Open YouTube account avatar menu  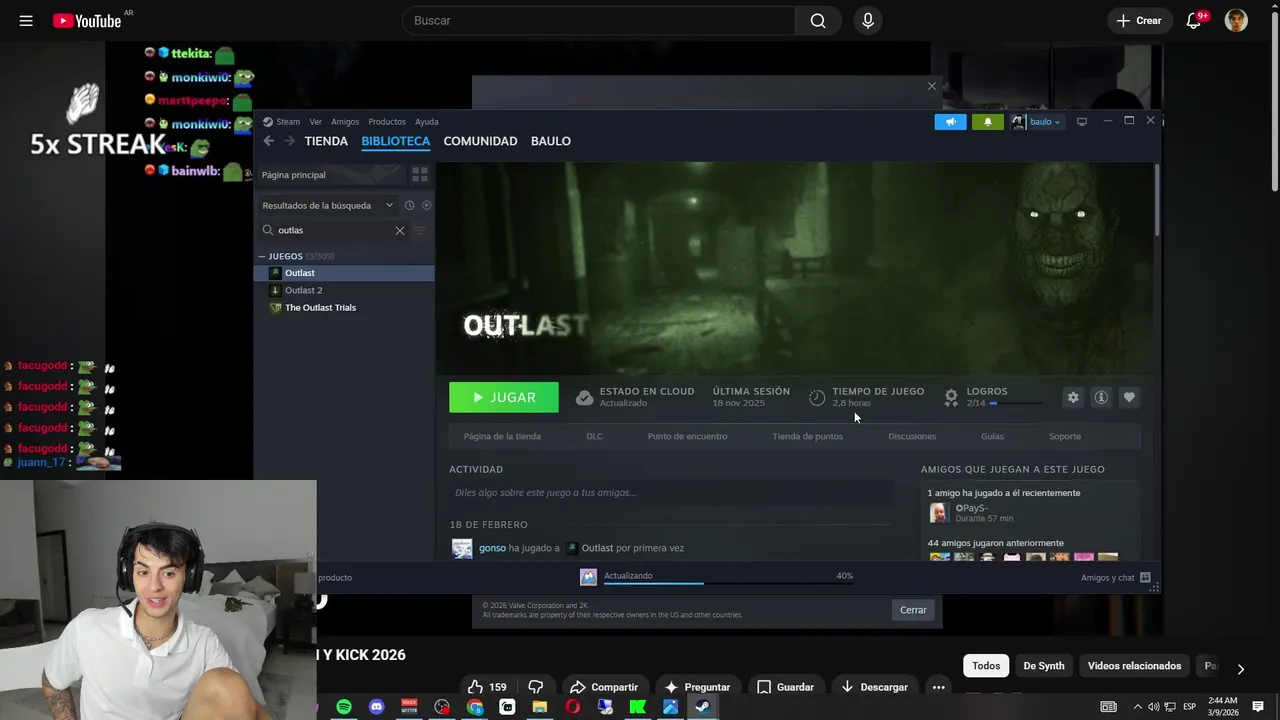click(1236, 20)
